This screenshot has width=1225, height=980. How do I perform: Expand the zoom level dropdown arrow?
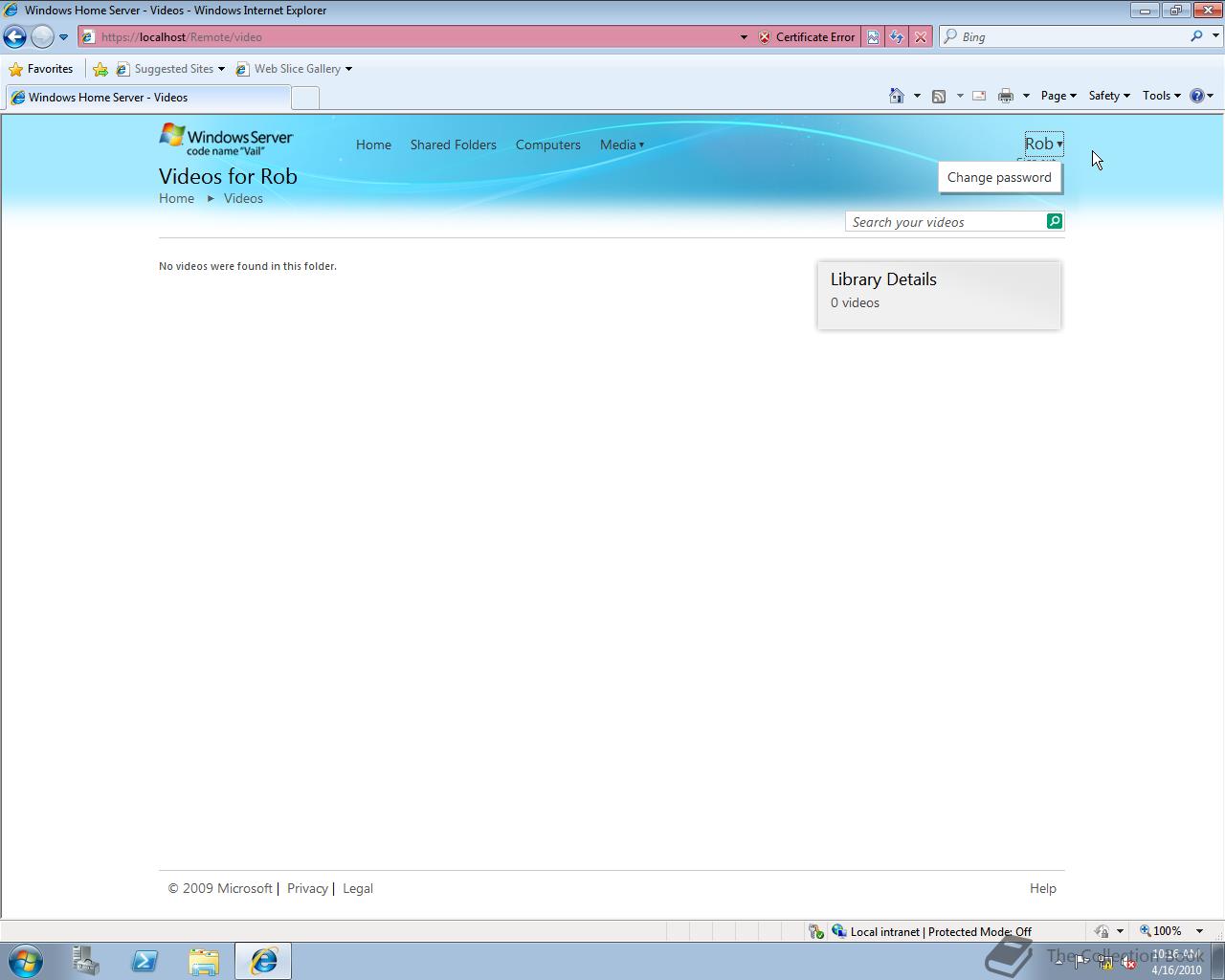pyautogui.click(x=1199, y=931)
